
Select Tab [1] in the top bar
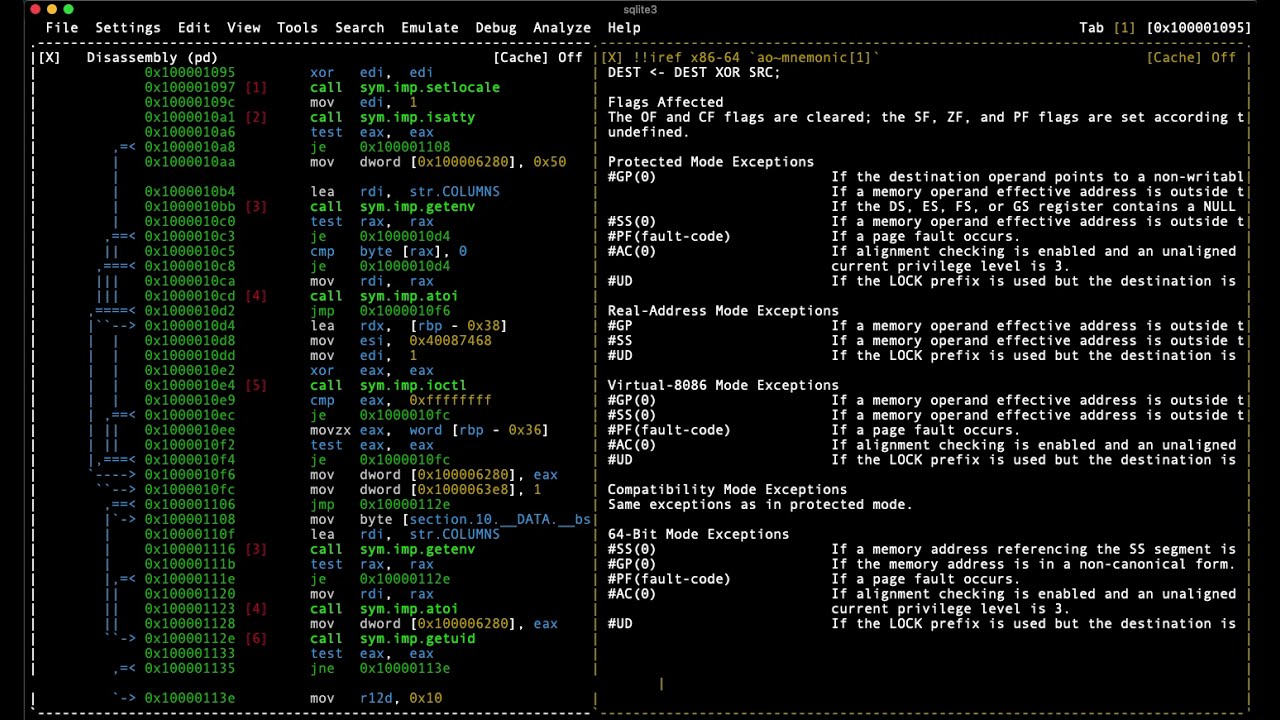1108,28
